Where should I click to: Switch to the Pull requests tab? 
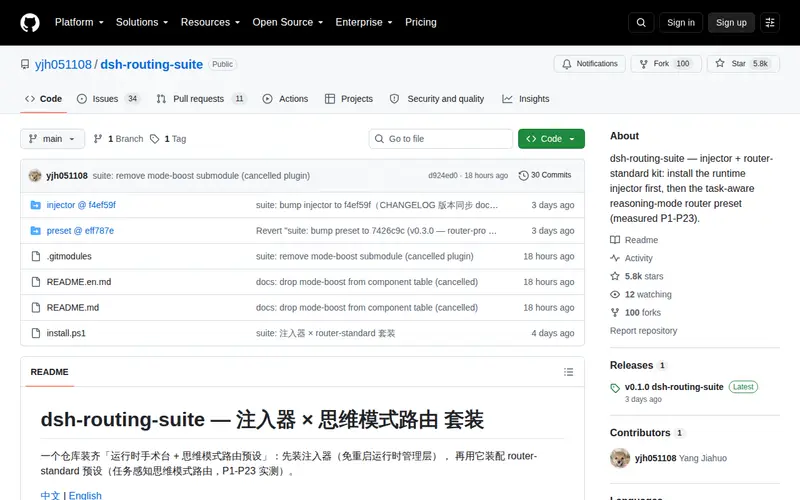(x=201, y=99)
